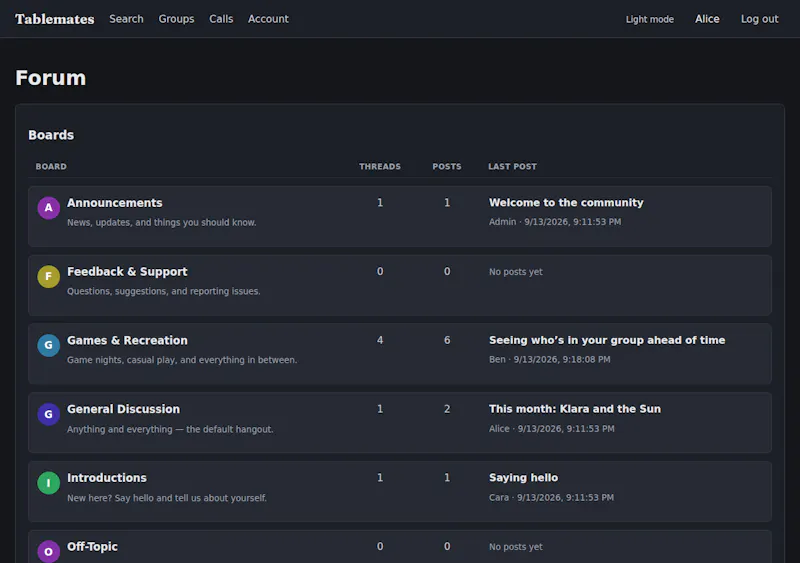The image size is (800, 563).
Task: Click 'Cara · 9/13/2026, 9:11:53 PM' text
Action: click(x=551, y=497)
